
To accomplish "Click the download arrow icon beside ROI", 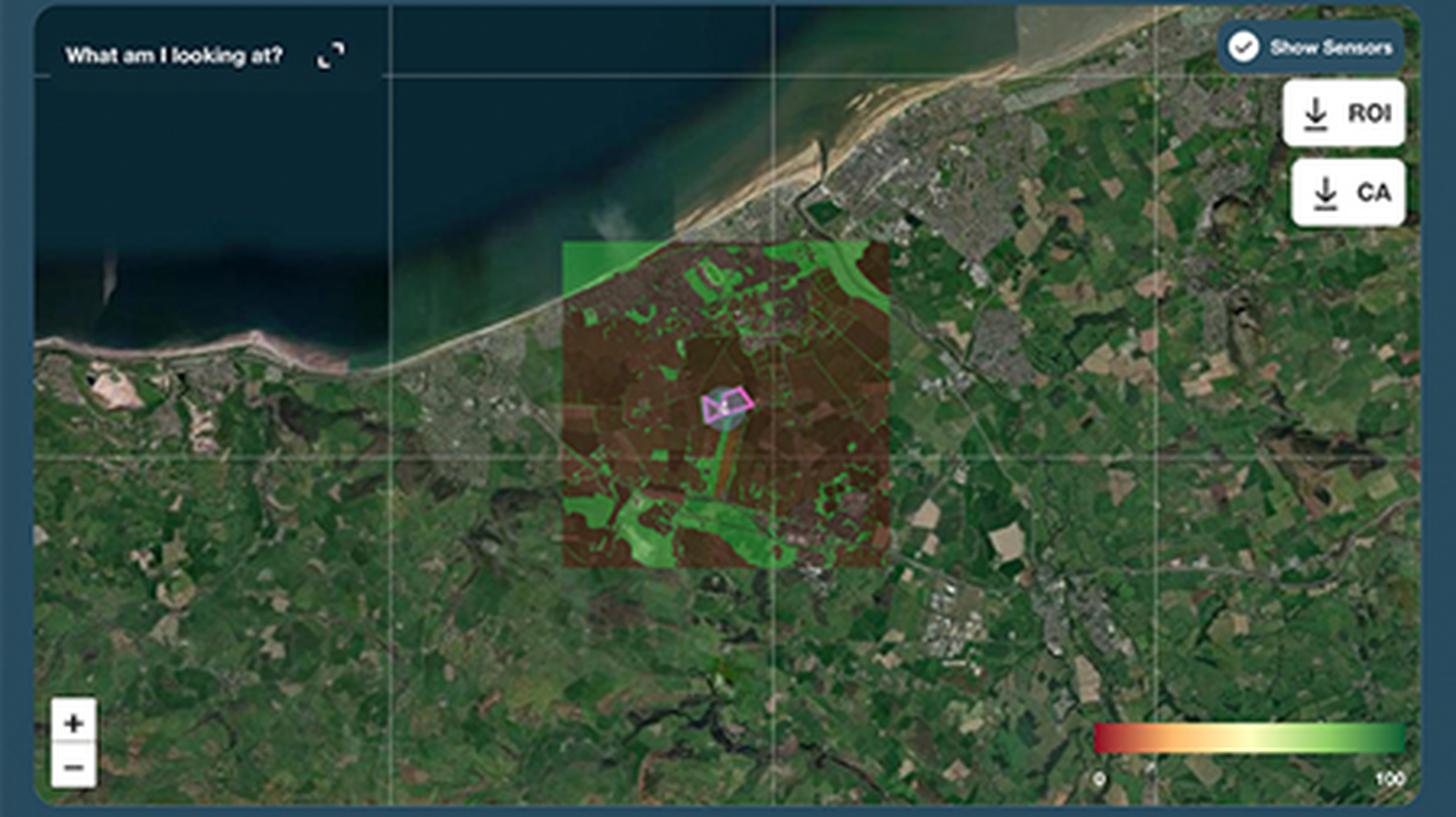I will (1315, 114).
